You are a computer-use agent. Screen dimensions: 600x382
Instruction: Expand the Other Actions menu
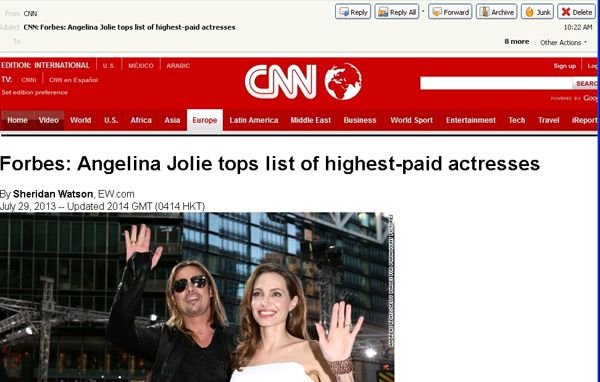tap(563, 42)
